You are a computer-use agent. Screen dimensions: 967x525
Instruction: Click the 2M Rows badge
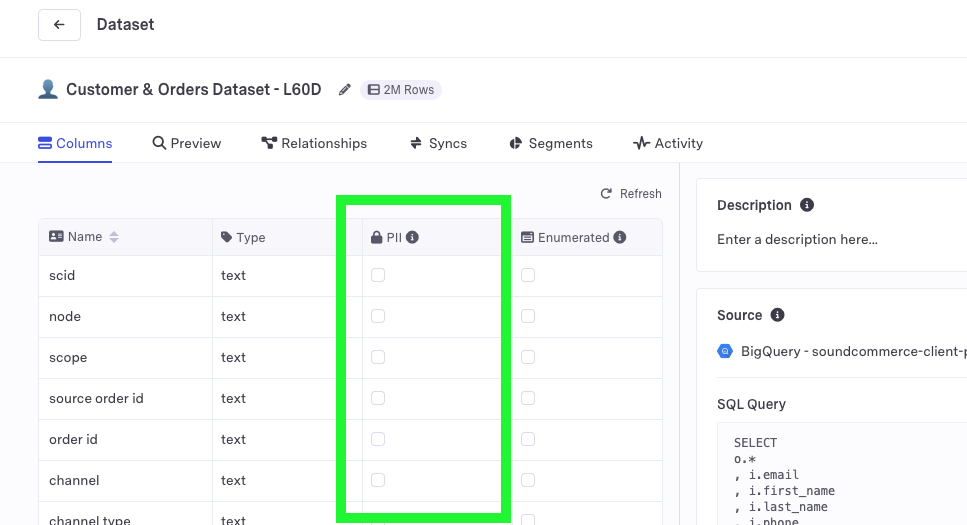point(401,90)
